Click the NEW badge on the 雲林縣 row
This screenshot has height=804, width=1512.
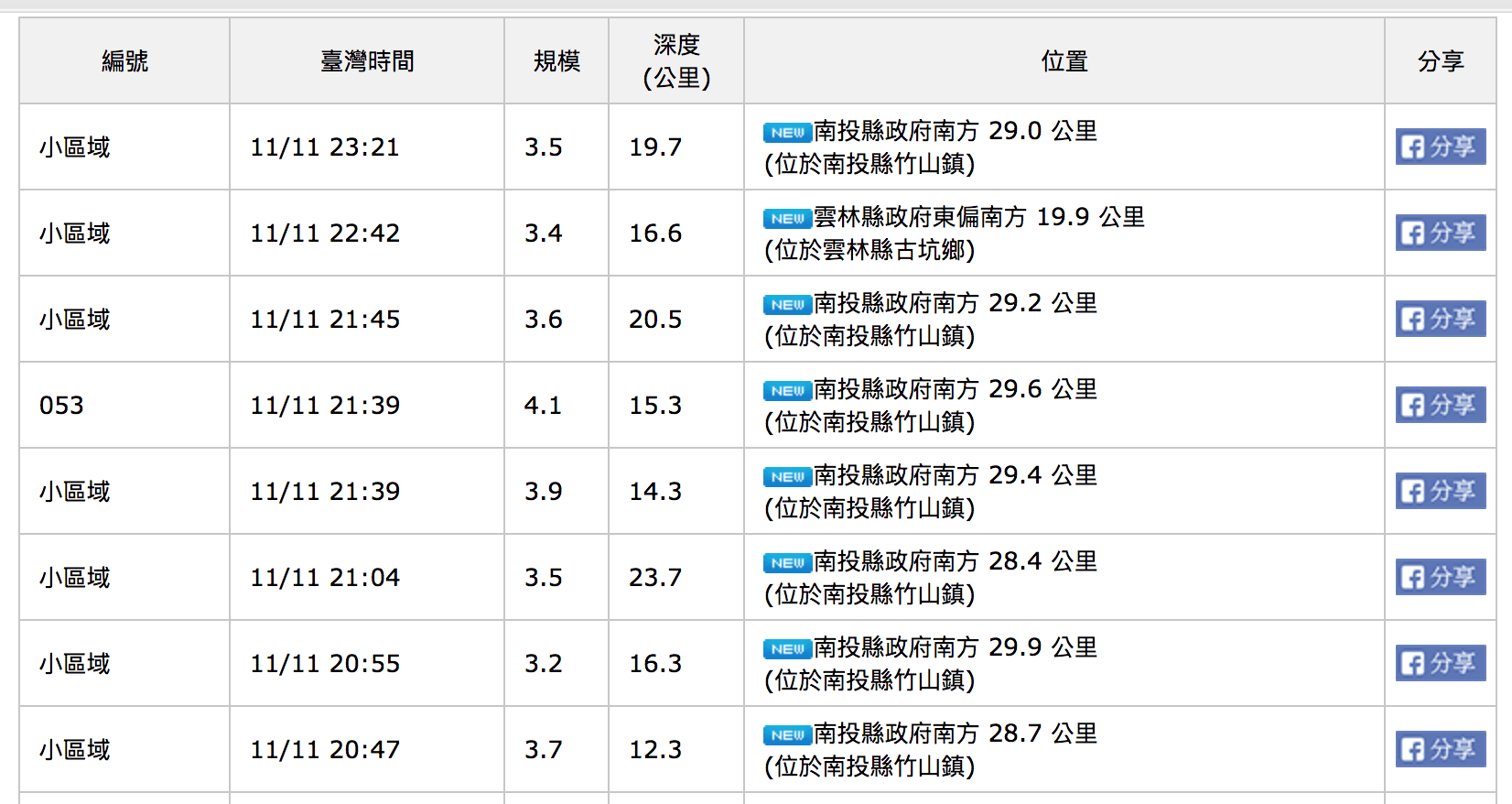pos(787,219)
